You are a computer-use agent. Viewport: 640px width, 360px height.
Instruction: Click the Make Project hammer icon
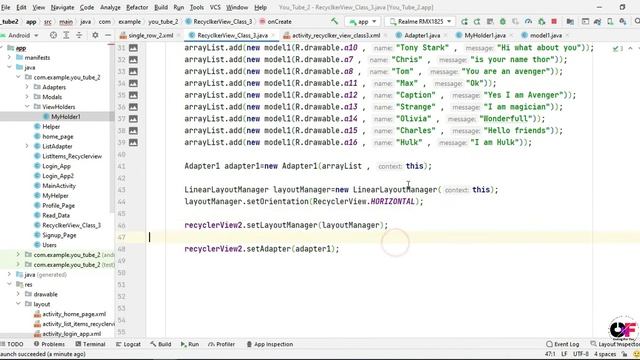coord(335,21)
